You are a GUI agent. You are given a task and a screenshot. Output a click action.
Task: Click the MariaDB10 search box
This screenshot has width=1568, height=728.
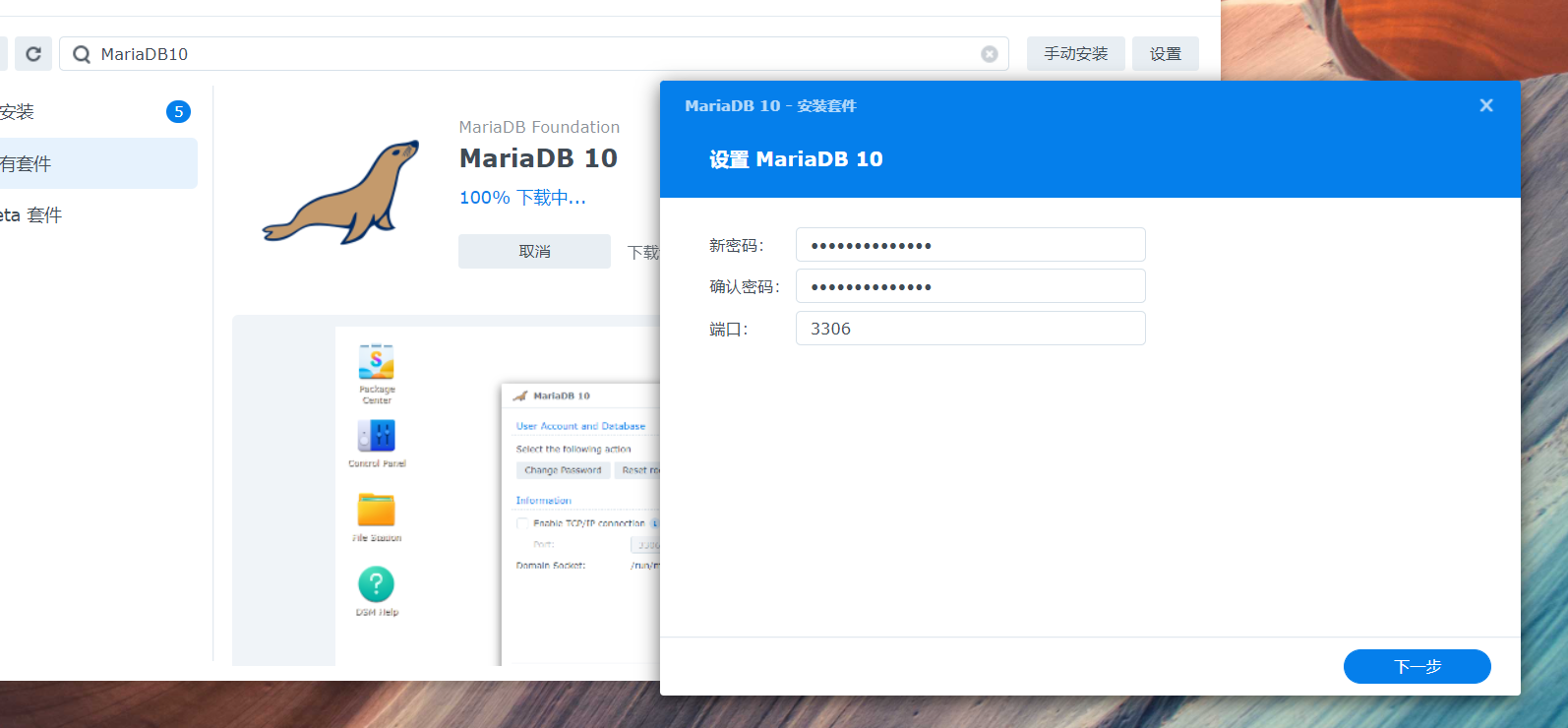[x=534, y=54]
